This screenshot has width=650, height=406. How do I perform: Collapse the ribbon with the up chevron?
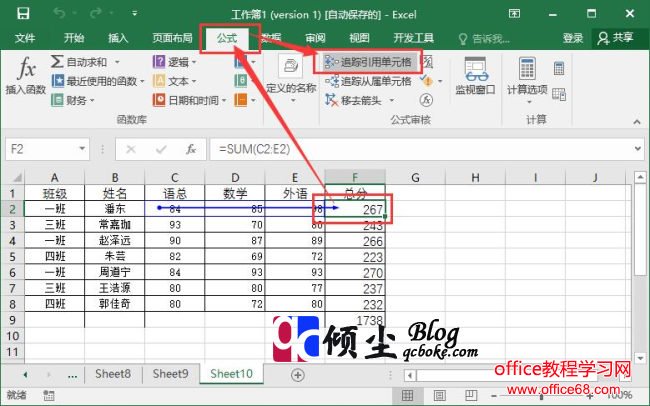click(637, 122)
